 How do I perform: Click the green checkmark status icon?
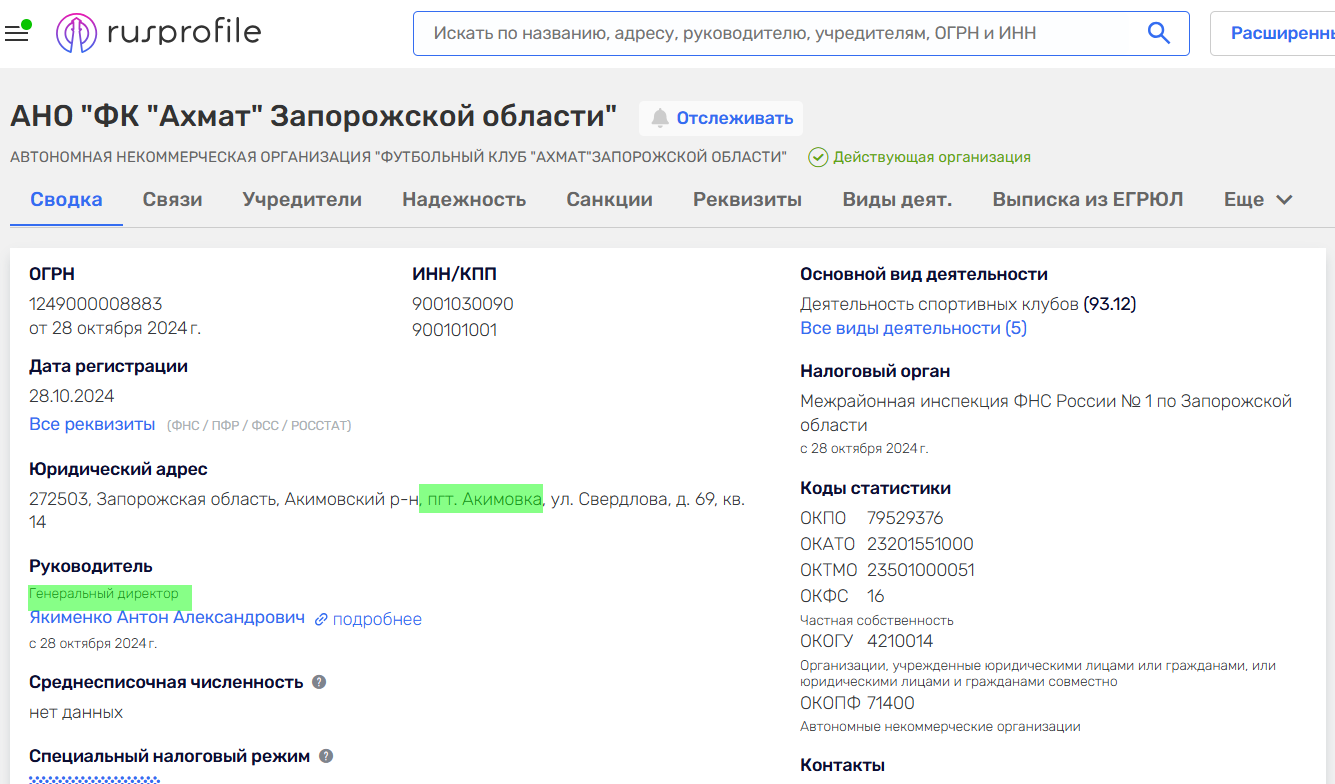tap(818, 157)
